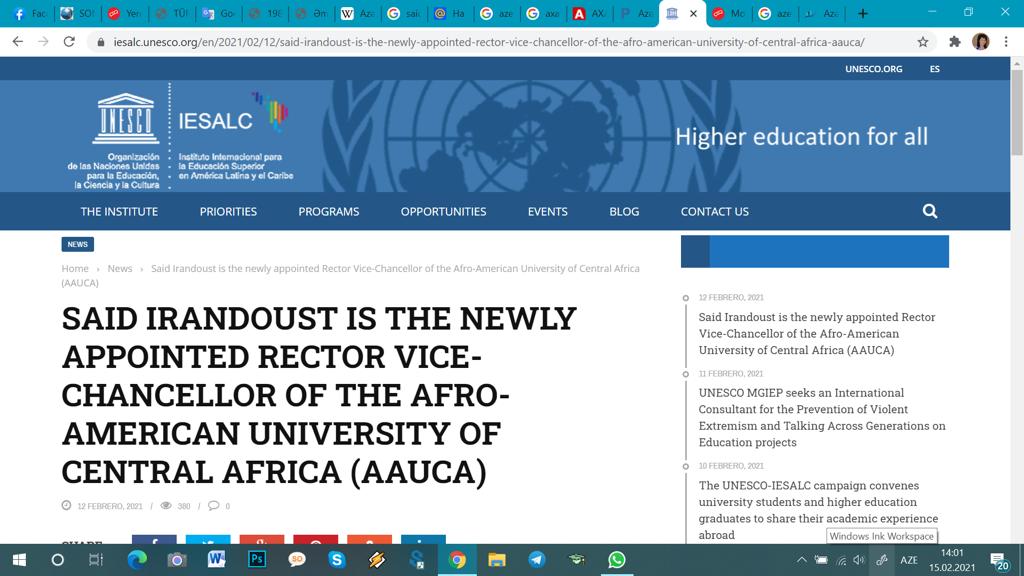Switch to Microsoft Word in taskbar
Screen dimensions: 1024x576
tap(216, 560)
